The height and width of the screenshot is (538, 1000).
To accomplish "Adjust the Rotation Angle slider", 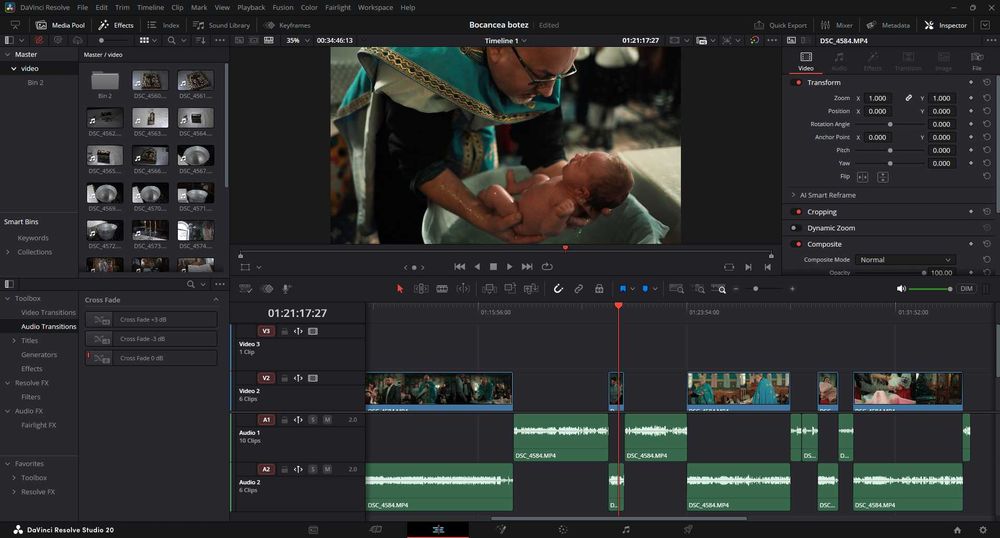I will (890, 124).
